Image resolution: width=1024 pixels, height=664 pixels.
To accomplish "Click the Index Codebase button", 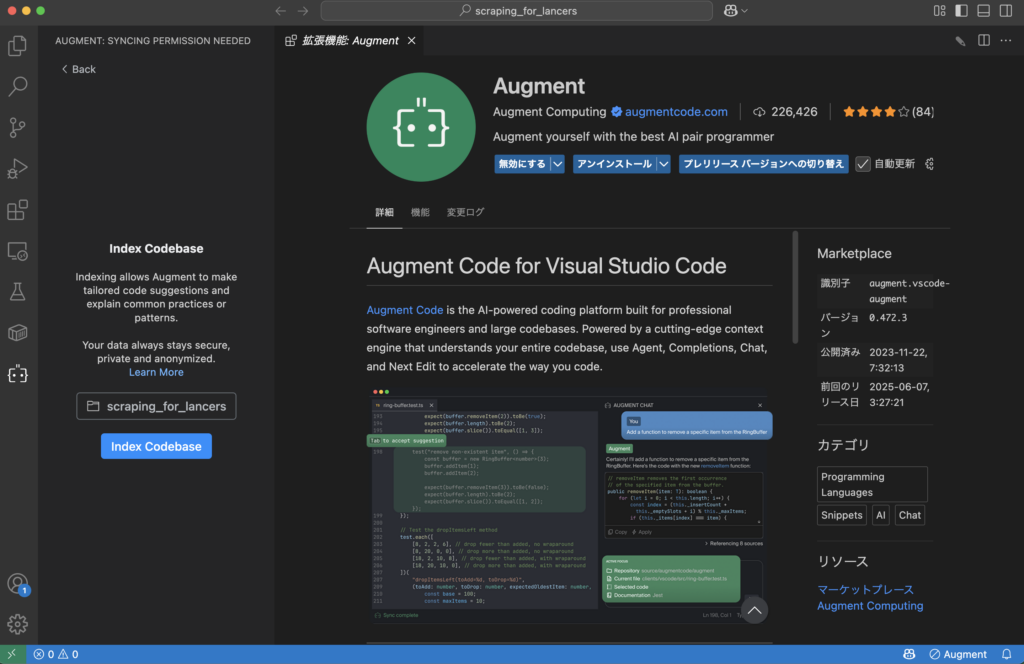I will tap(156, 446).
